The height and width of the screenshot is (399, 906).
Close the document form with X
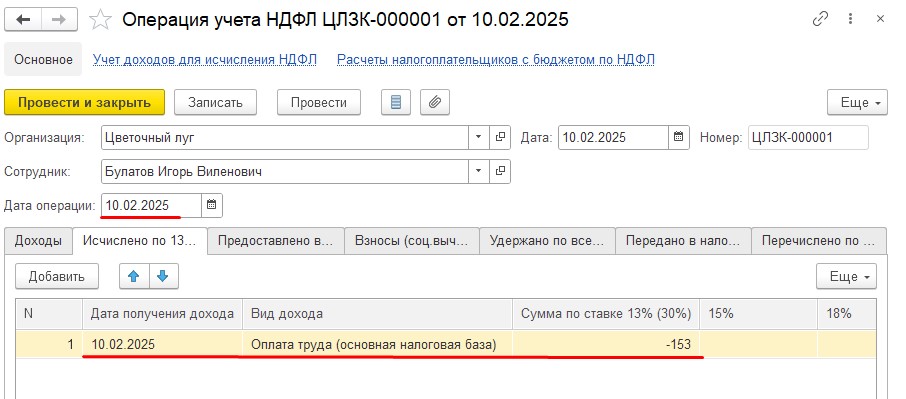click(x=881, y=19)
